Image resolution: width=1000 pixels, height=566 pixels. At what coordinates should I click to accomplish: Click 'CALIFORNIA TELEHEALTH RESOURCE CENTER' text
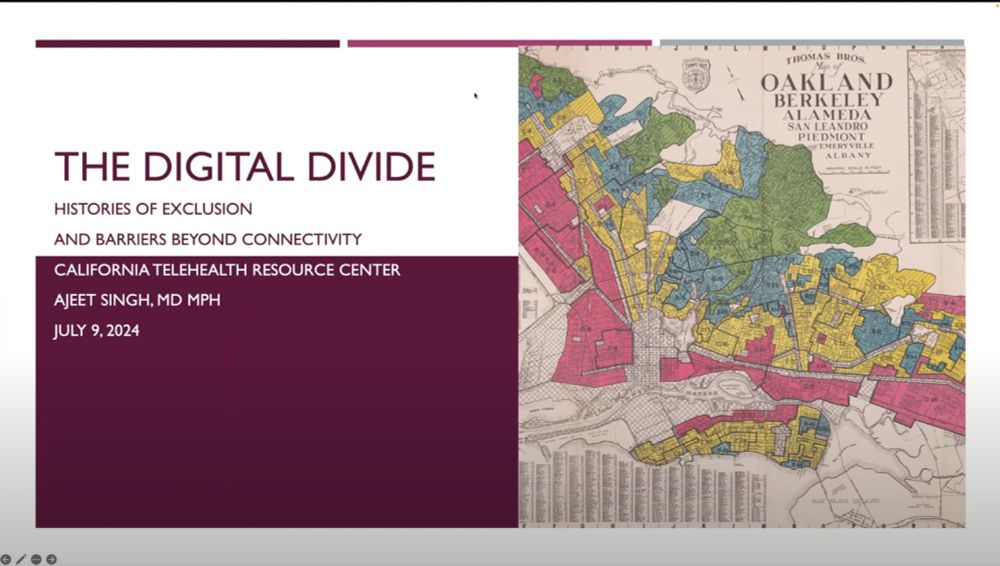[x=227, y=270]
